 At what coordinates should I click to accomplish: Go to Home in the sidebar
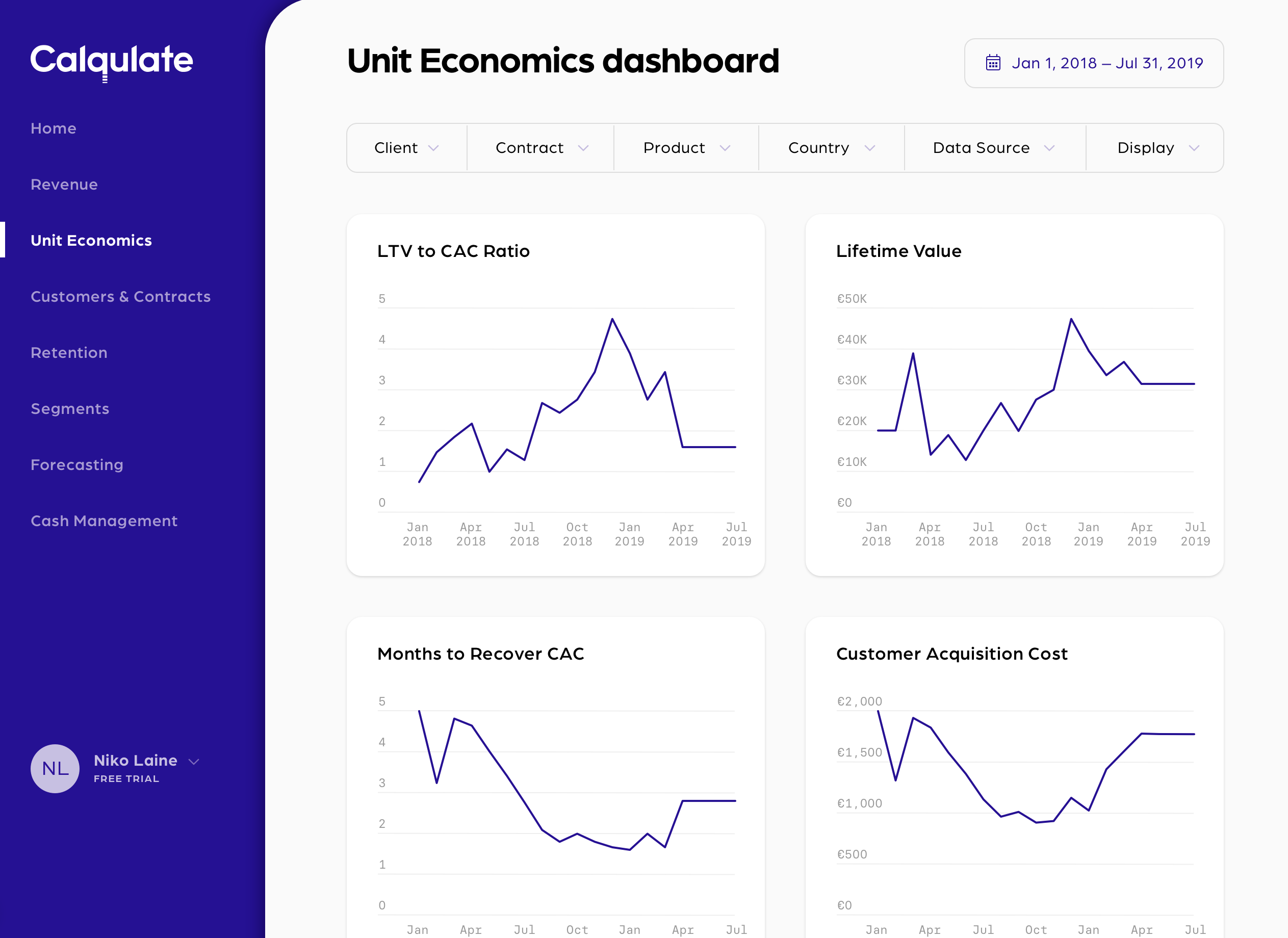pos(54,128)
